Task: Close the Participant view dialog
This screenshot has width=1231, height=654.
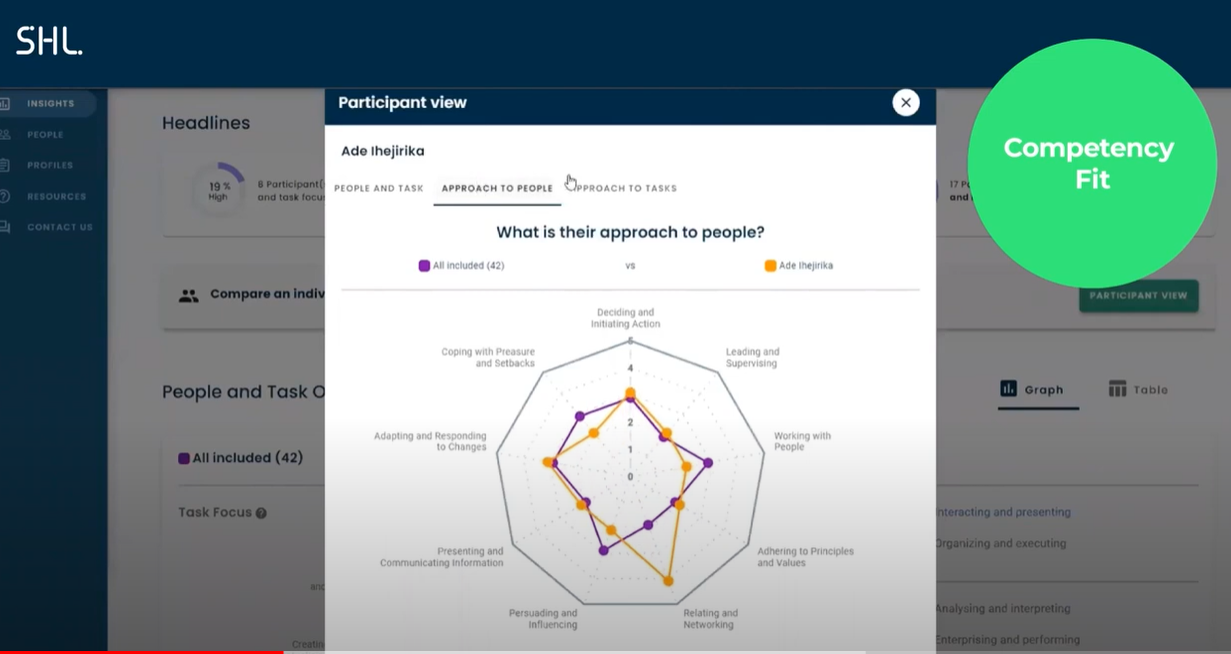Action: [905, 102]
